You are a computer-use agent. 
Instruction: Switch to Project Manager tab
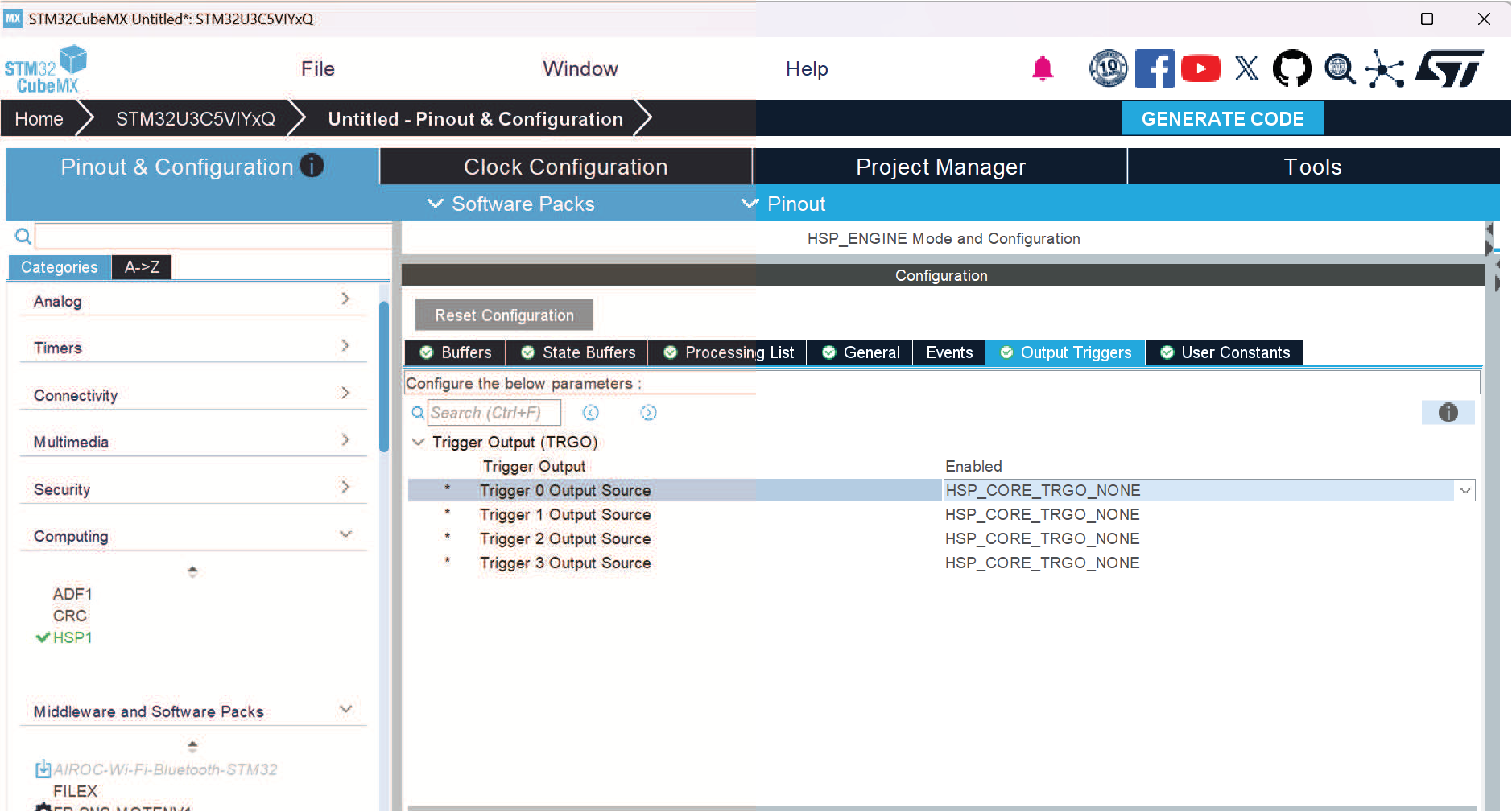point(940,167)
